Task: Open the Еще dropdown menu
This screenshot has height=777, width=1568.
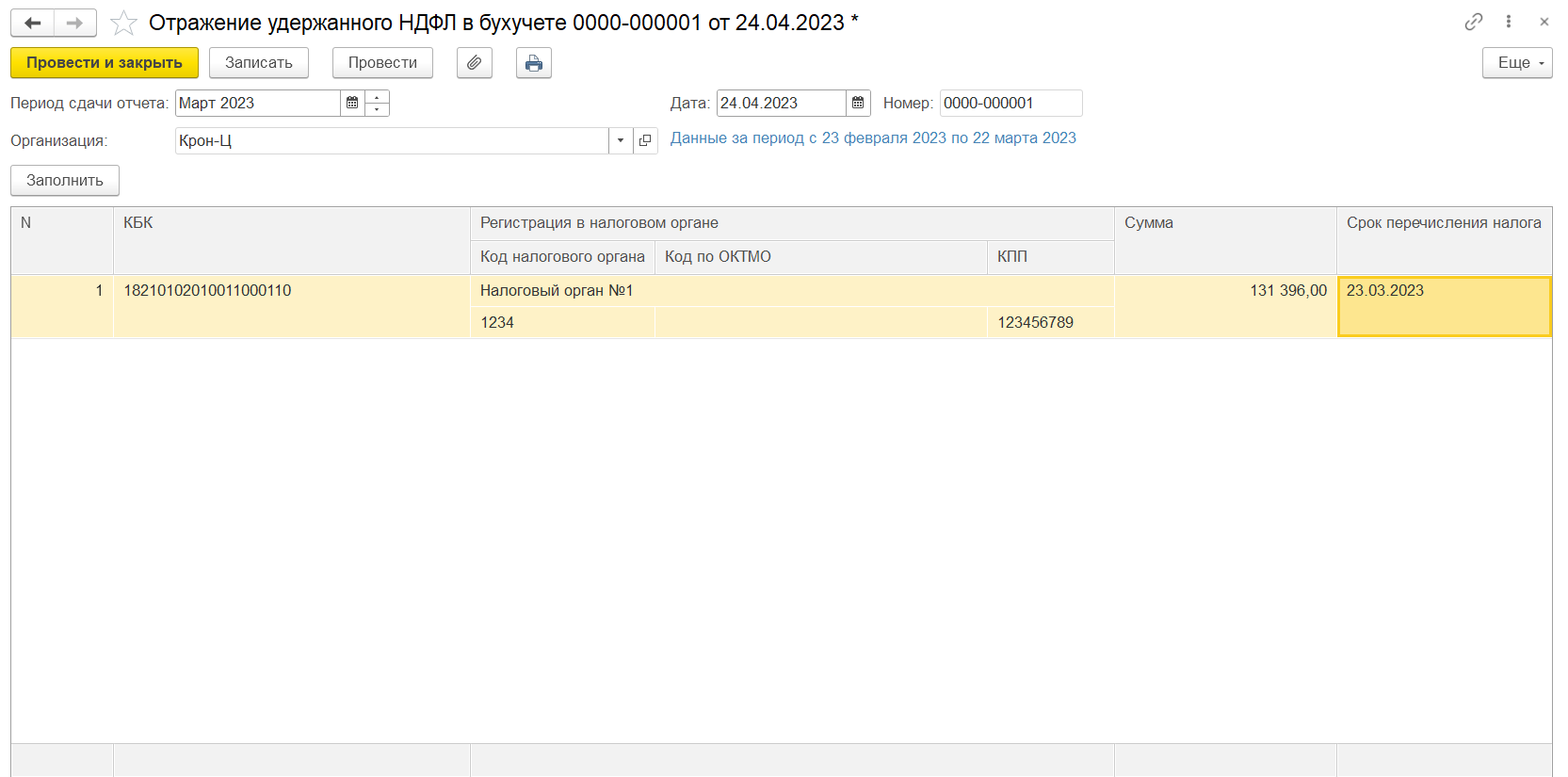Action: click(x=1517, y=63)
